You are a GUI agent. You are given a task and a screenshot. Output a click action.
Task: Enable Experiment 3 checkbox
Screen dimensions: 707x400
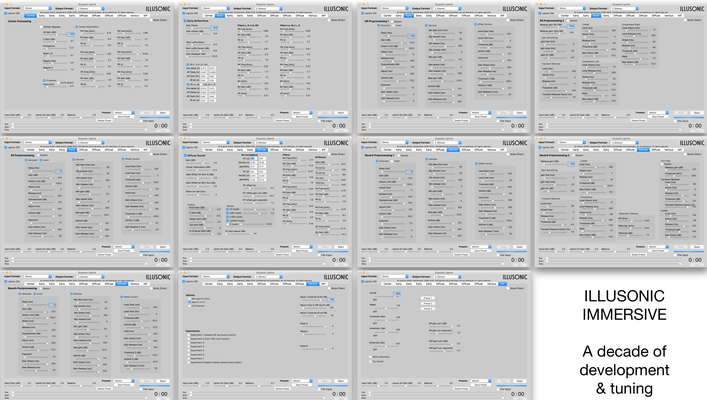pos(188,343)
